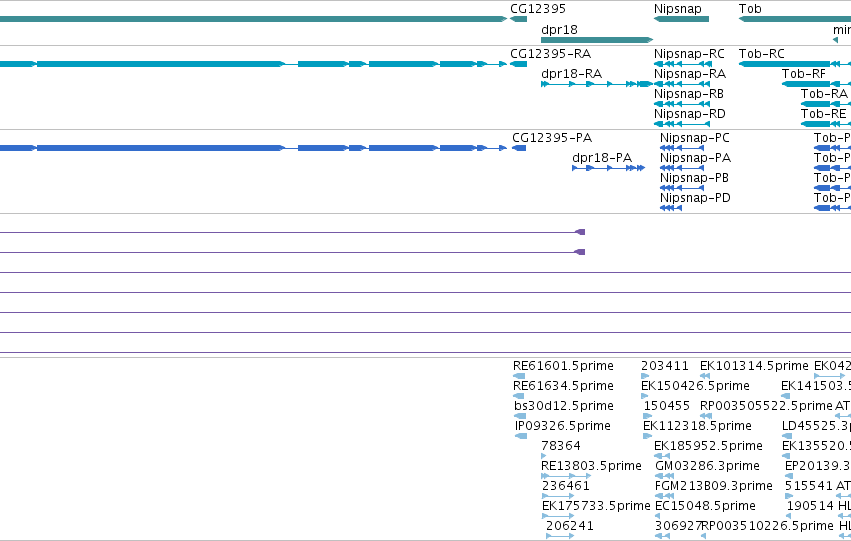
Task: Click the RP003505522.5prime EST label
Action: click(x=766, y=406)
